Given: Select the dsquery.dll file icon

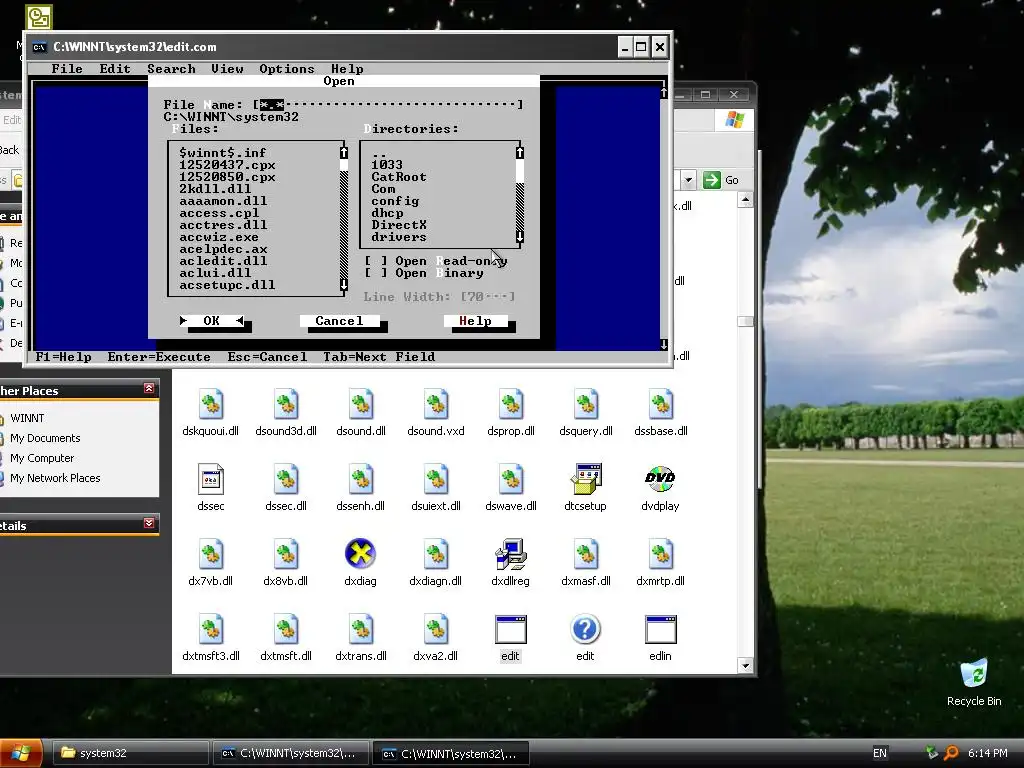Looking at the screenshot, I should pyautogui.click(x=586, y=404).
